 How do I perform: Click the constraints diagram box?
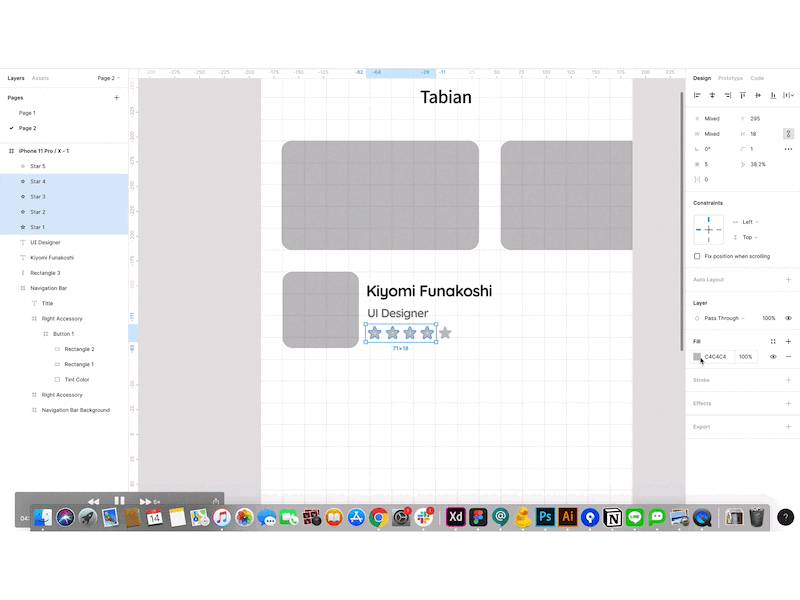708,230
